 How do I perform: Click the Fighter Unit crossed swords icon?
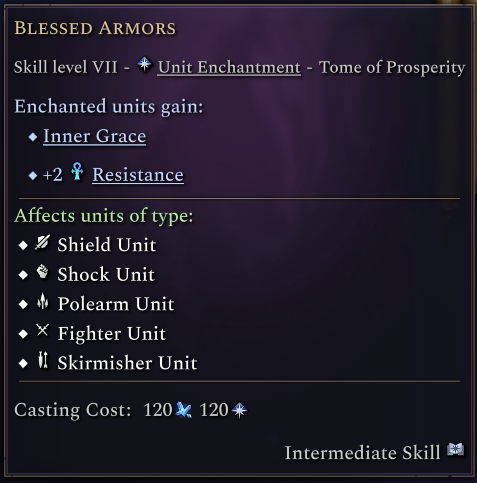tap(43, 331)
